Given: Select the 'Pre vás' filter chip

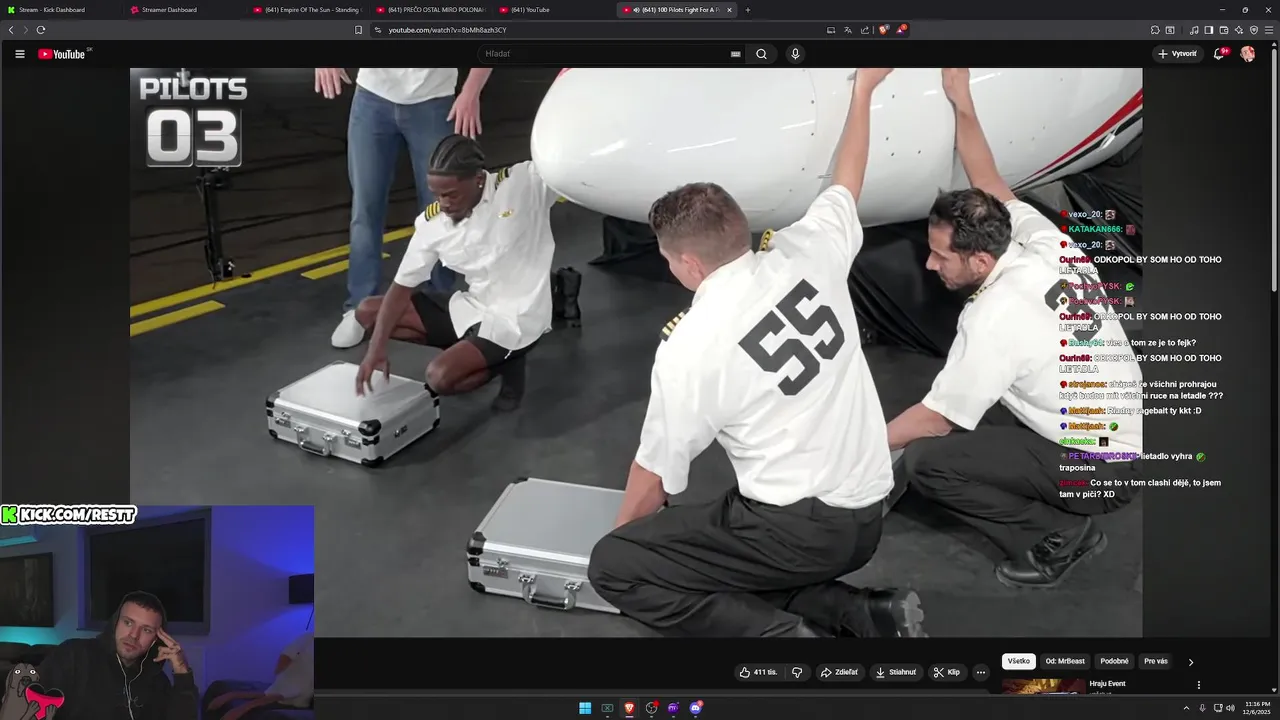Looking at the screenshot, I should point(1155,661).
